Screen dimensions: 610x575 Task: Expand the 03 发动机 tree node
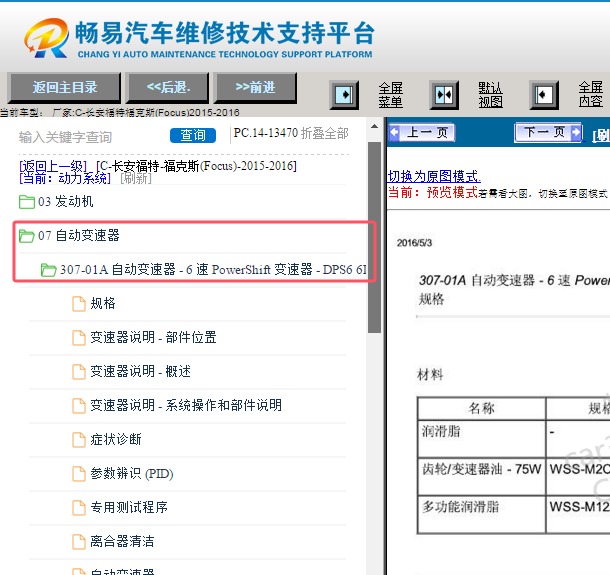(x=66, y=202)
